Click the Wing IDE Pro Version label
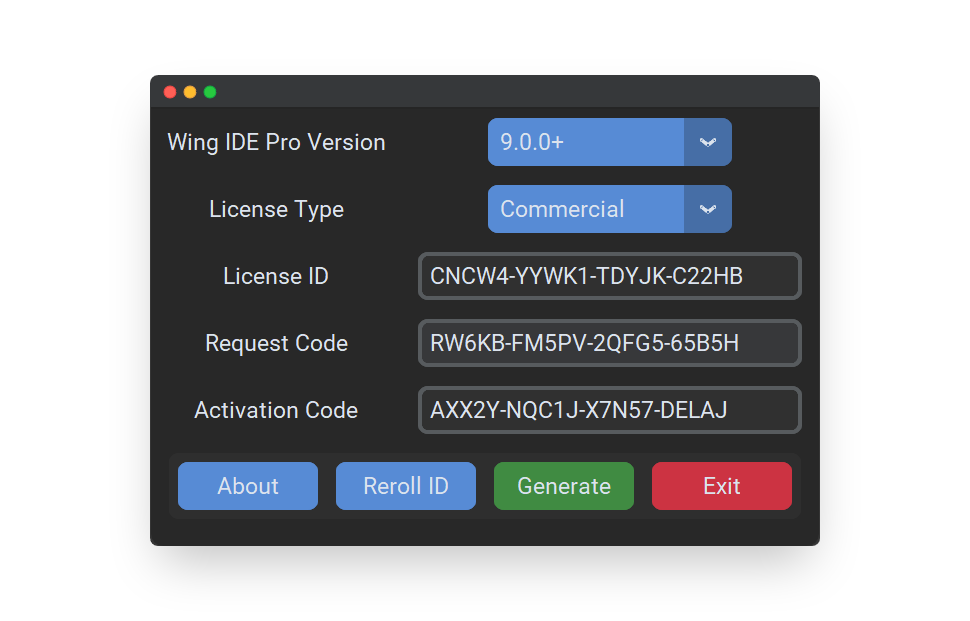 (277, 142)
